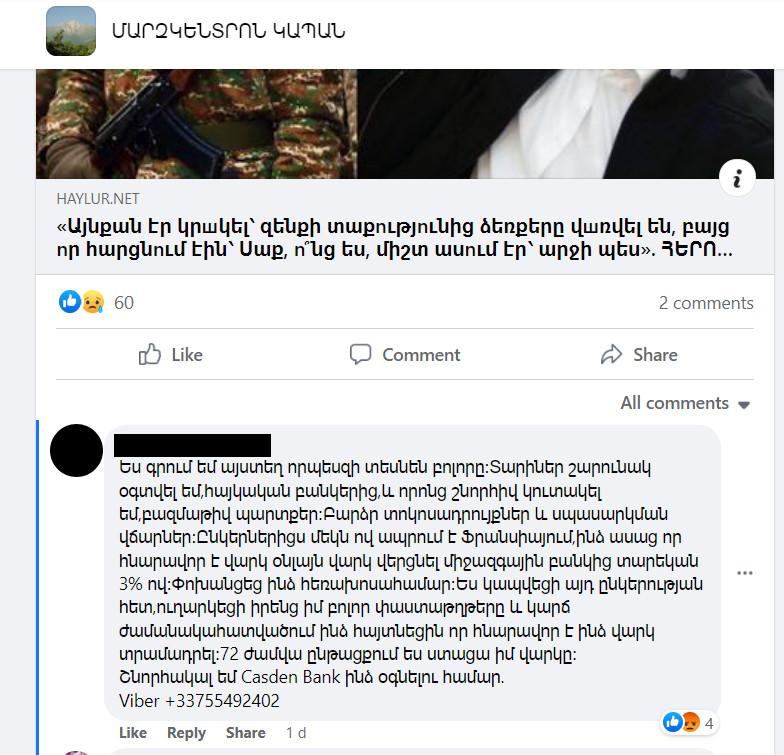This screenshot has height=755, width=784.
Task: Click Reply under the comment
Action: click(186, 732)
